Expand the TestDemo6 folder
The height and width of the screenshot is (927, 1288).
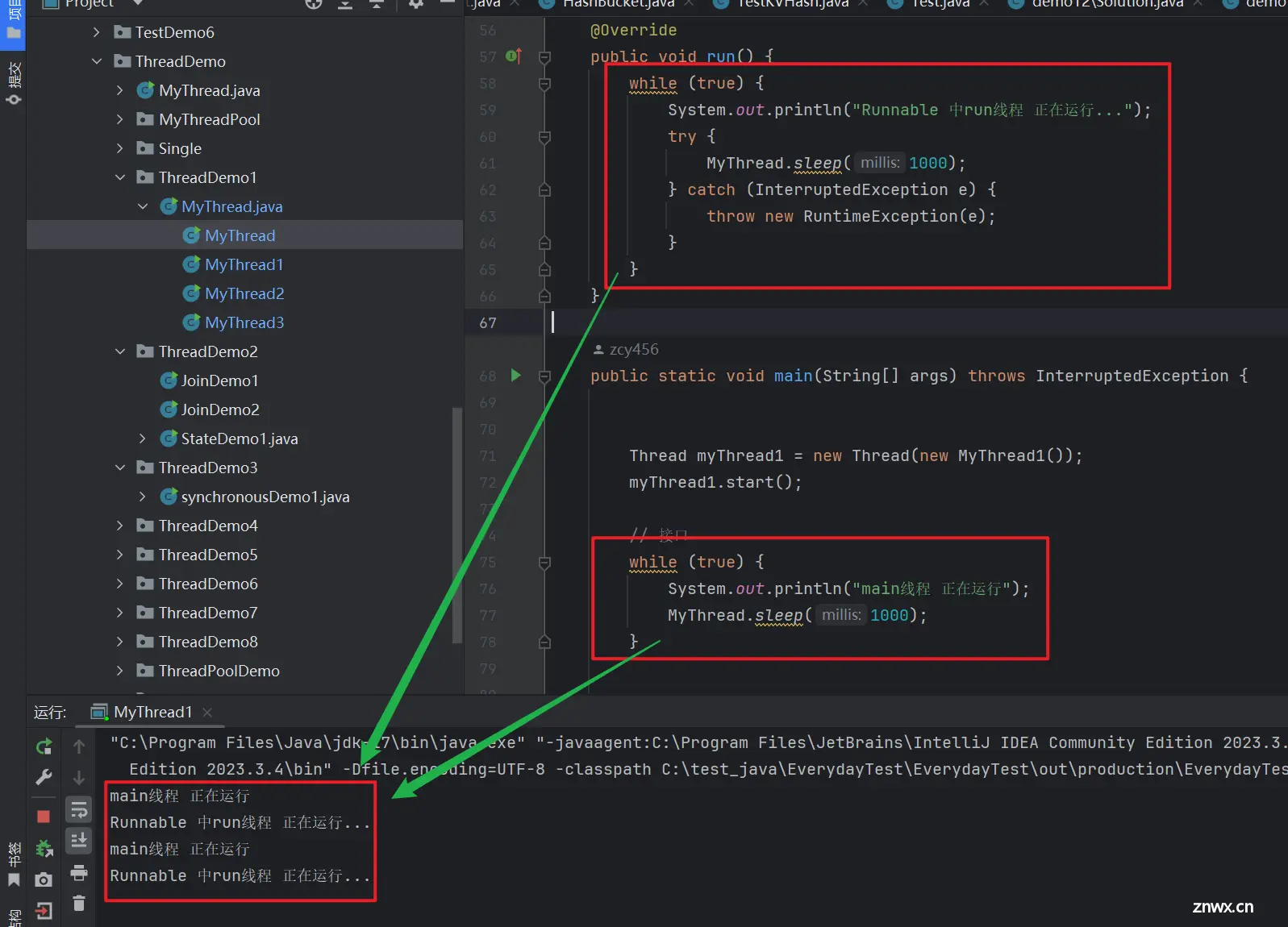(x=97, y=32)
